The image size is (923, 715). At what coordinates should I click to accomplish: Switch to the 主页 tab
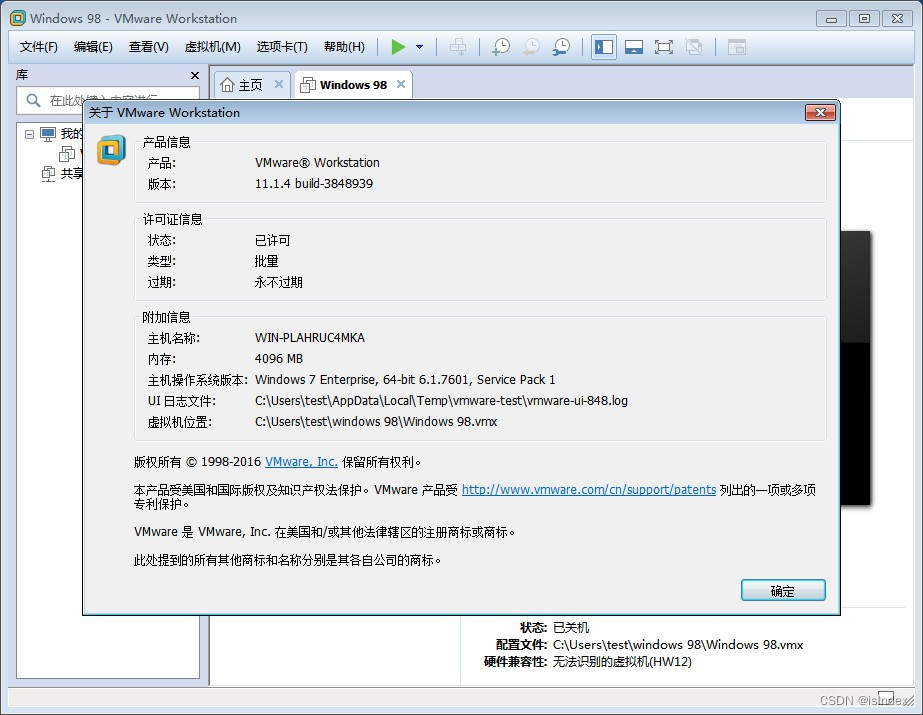(251, 85)
